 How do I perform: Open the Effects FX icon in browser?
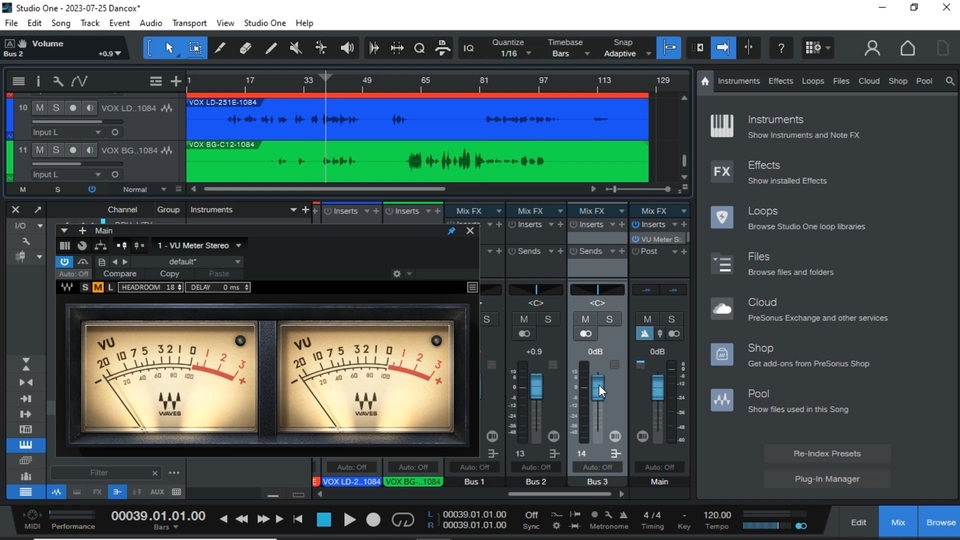coord(722,171)
